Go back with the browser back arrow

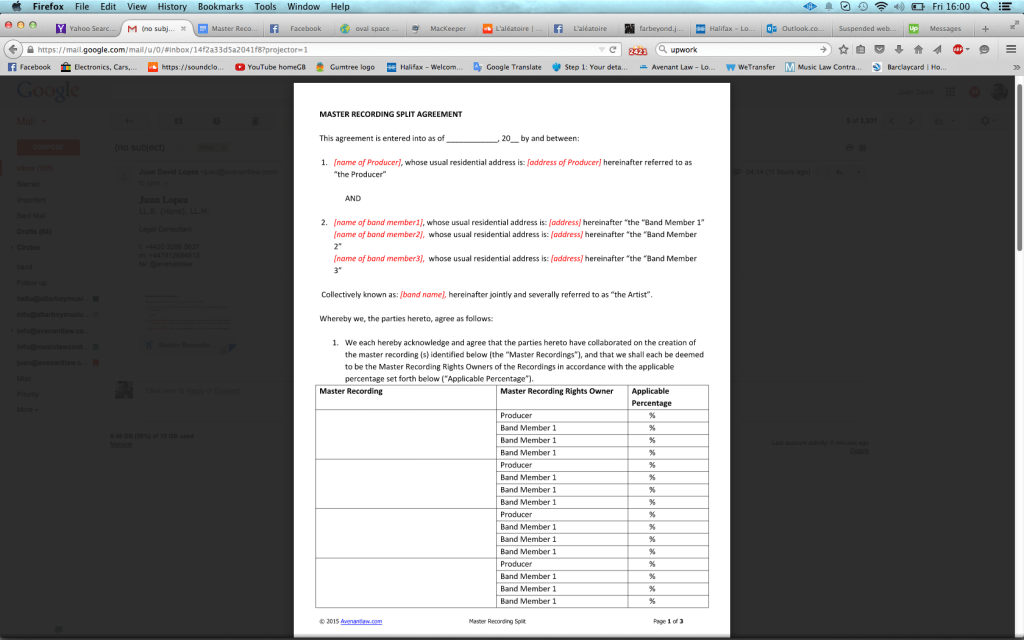tap(12, 50)
